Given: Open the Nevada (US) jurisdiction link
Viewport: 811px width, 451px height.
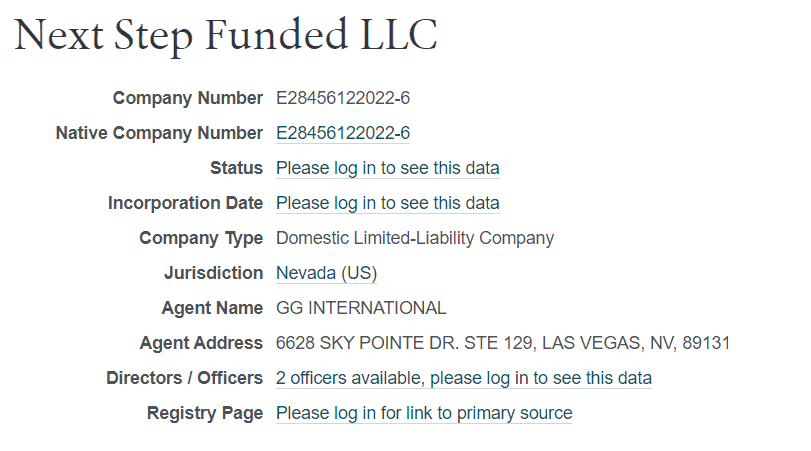Looking at the screenshot, I should [x=326, y=273].
